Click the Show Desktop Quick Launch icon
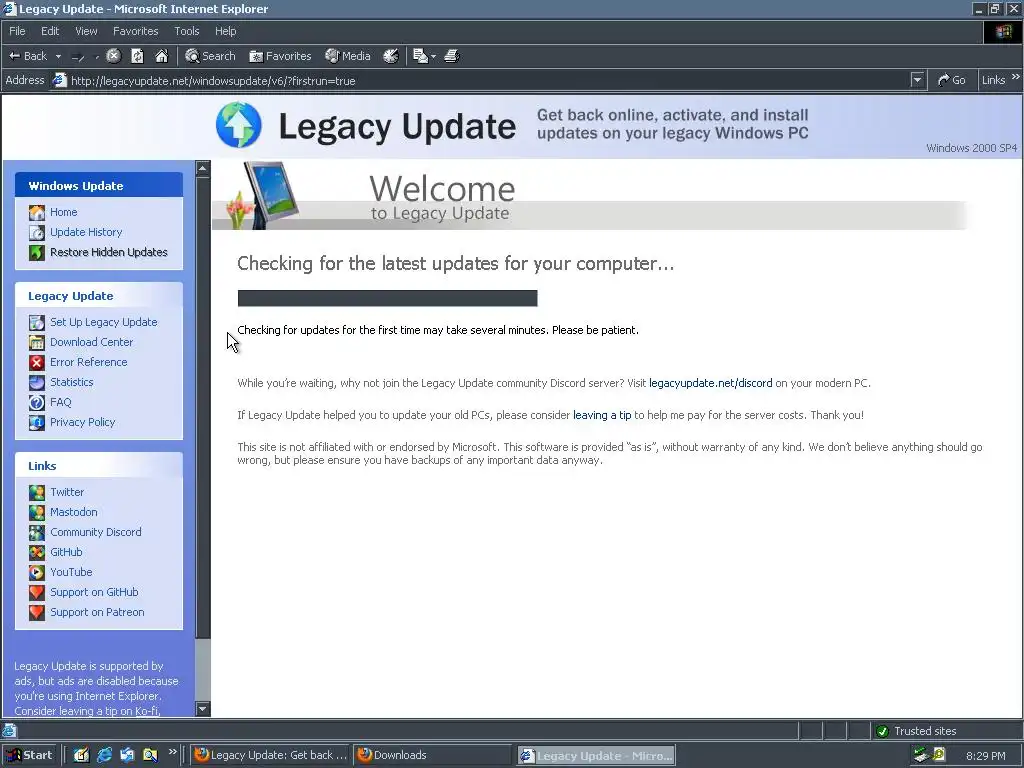Image resolution: width=1024 pixels, height=768 pixels. click(81, 755)
